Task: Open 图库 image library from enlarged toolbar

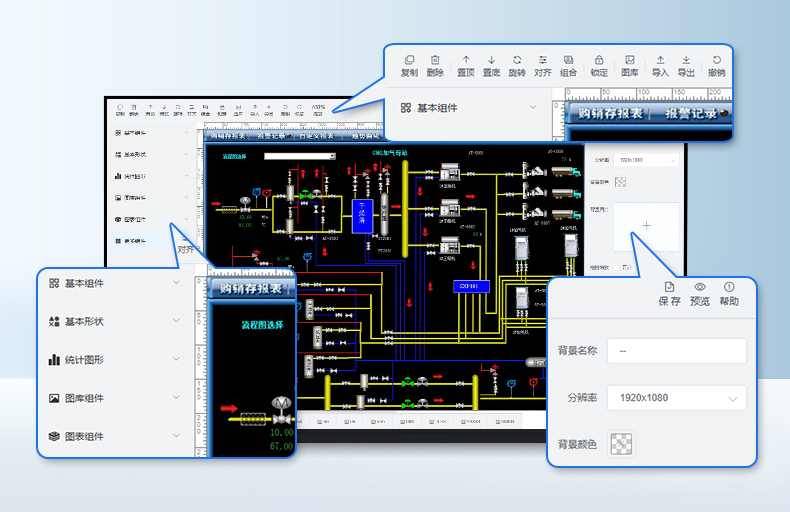Action: (x=630, y=61)
